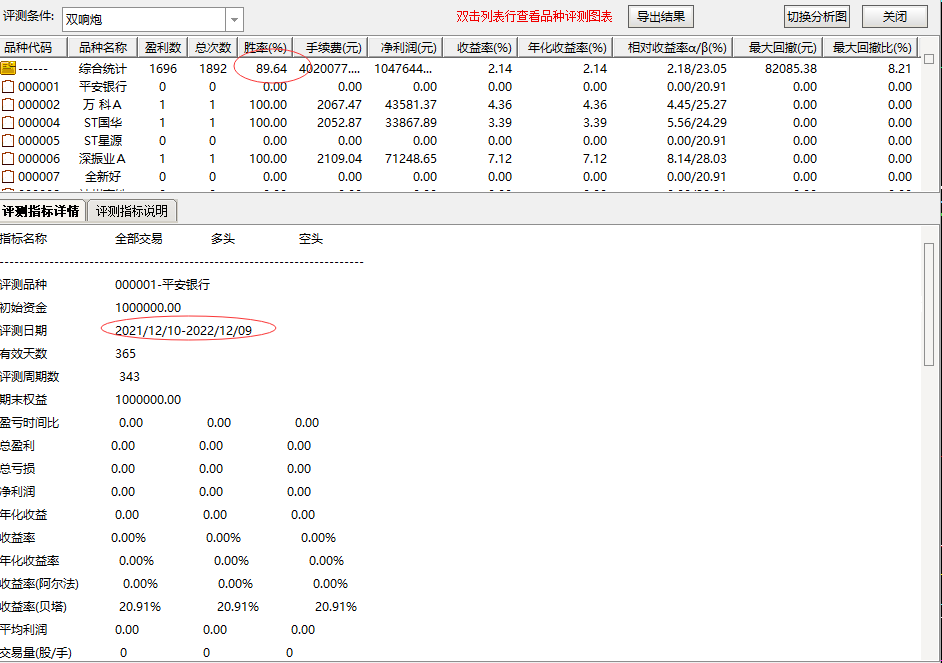
Task: Select the ST国华 stock name cell
Action: 103,123
